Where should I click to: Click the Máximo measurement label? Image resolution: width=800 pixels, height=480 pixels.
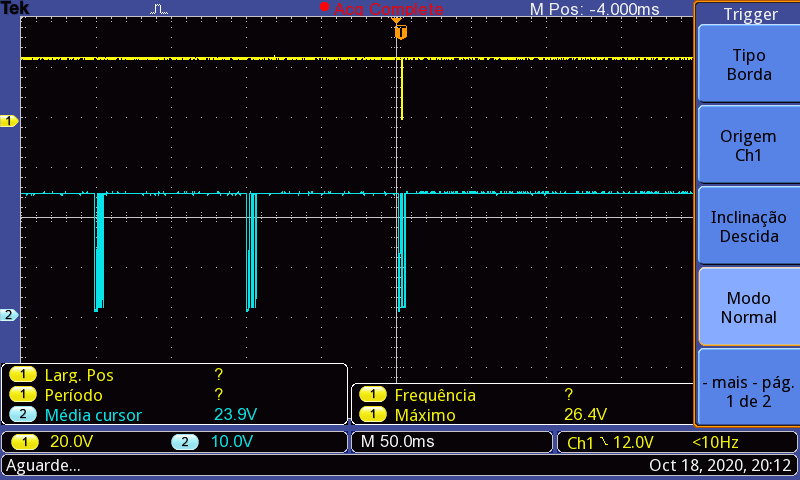click(x=425, y=415)
